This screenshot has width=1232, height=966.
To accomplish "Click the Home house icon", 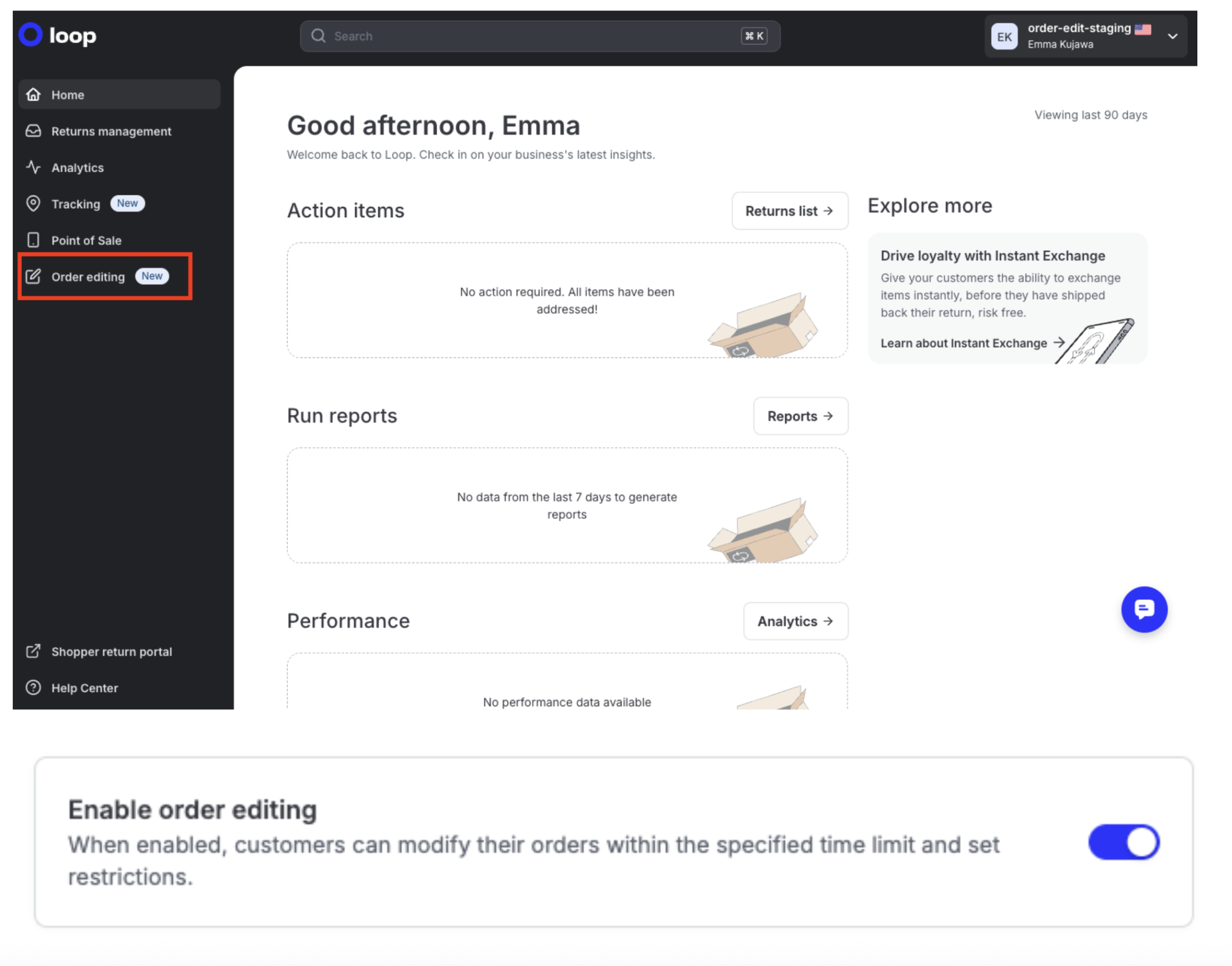I will [x=34, y=94].
